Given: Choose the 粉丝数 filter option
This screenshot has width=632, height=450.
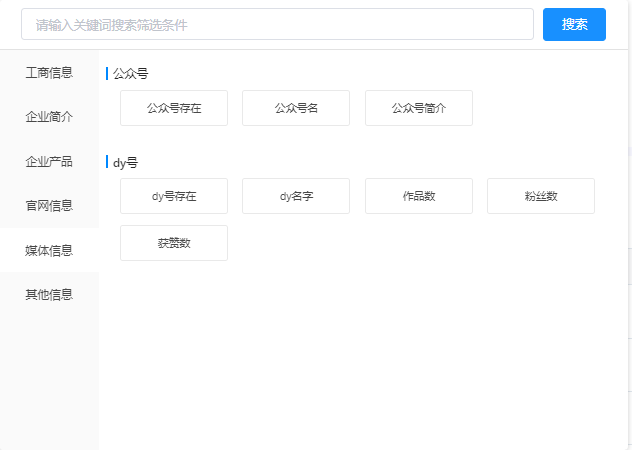Looking at the screenshot, I should pos(541,196).
